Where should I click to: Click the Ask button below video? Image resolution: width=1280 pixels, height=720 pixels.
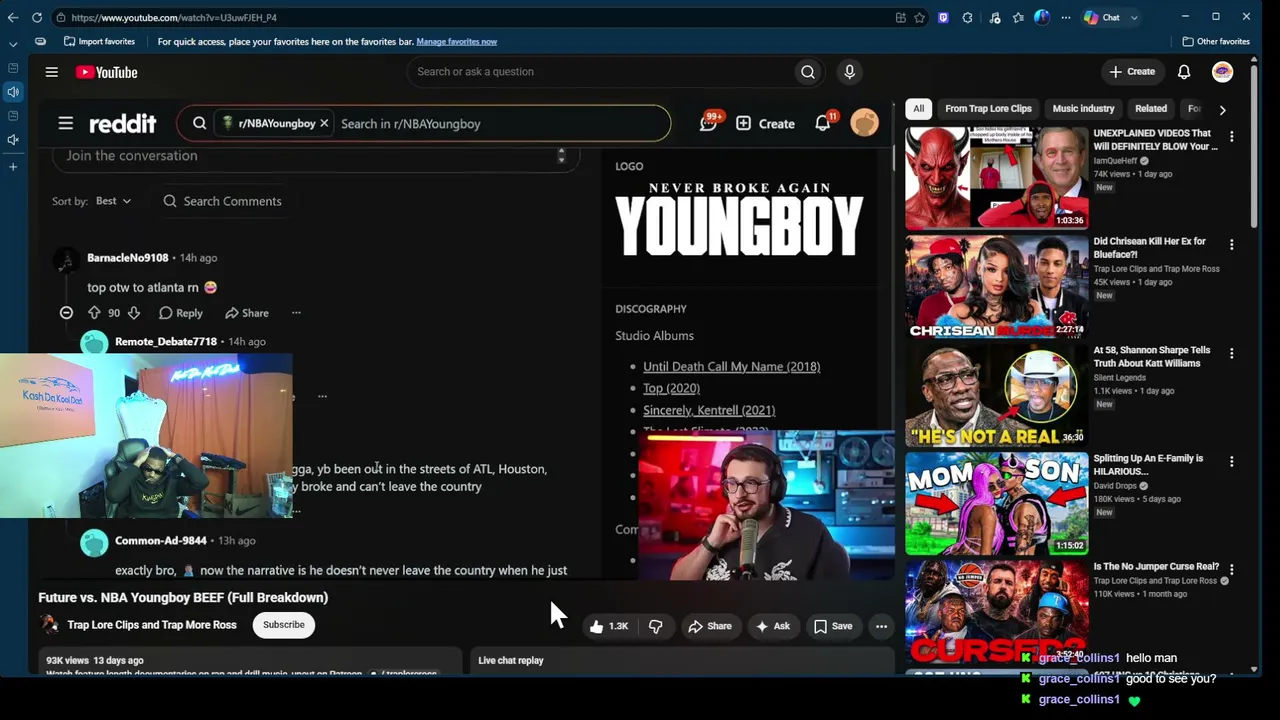click(773, 626)
